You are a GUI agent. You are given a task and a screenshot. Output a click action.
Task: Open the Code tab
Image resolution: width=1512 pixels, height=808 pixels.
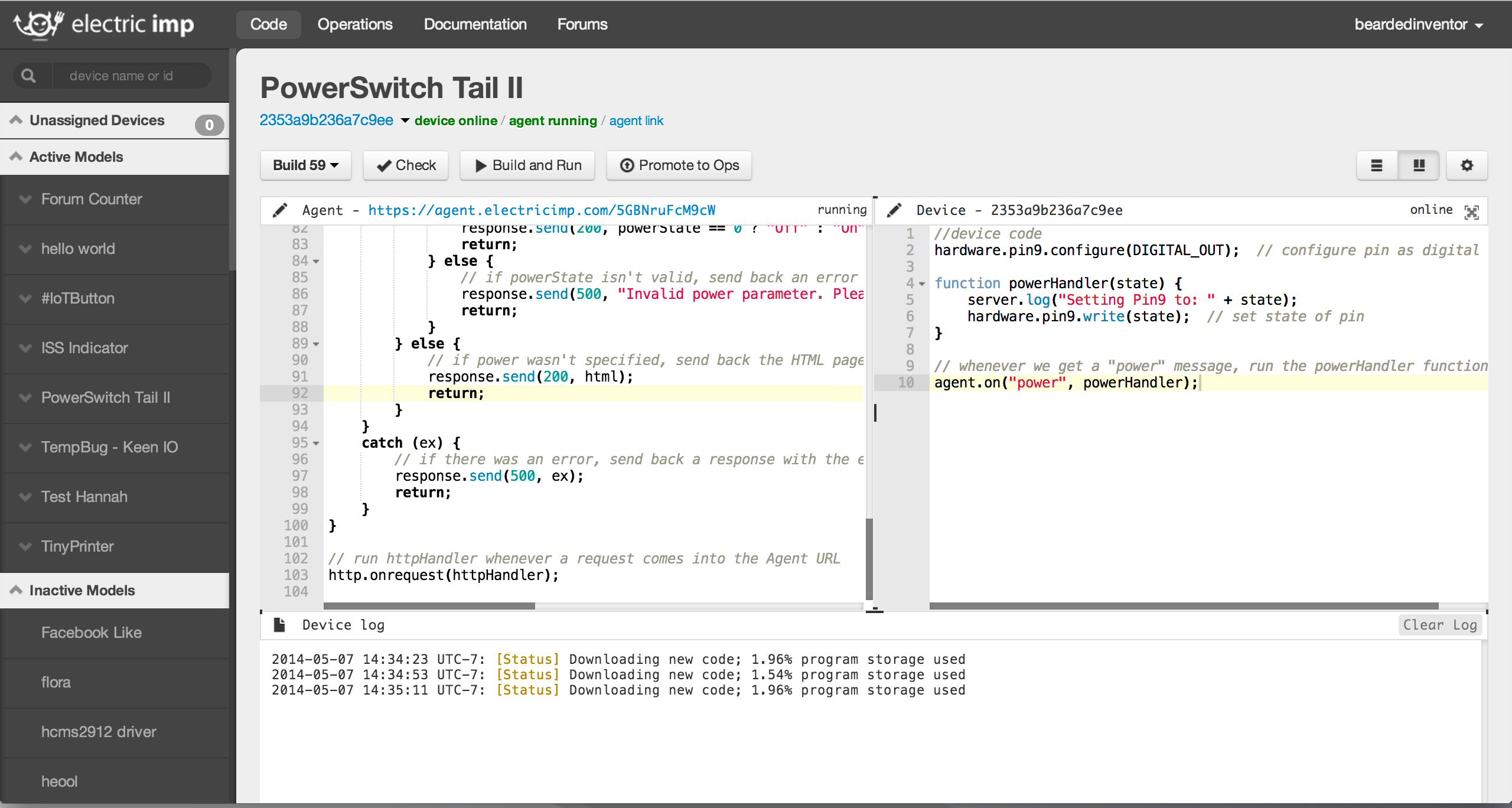(269, 24)
